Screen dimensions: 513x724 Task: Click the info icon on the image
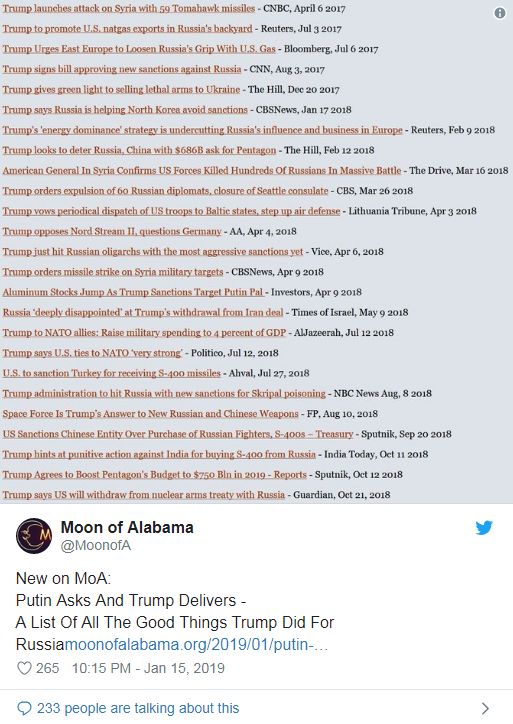click(500, 13)
